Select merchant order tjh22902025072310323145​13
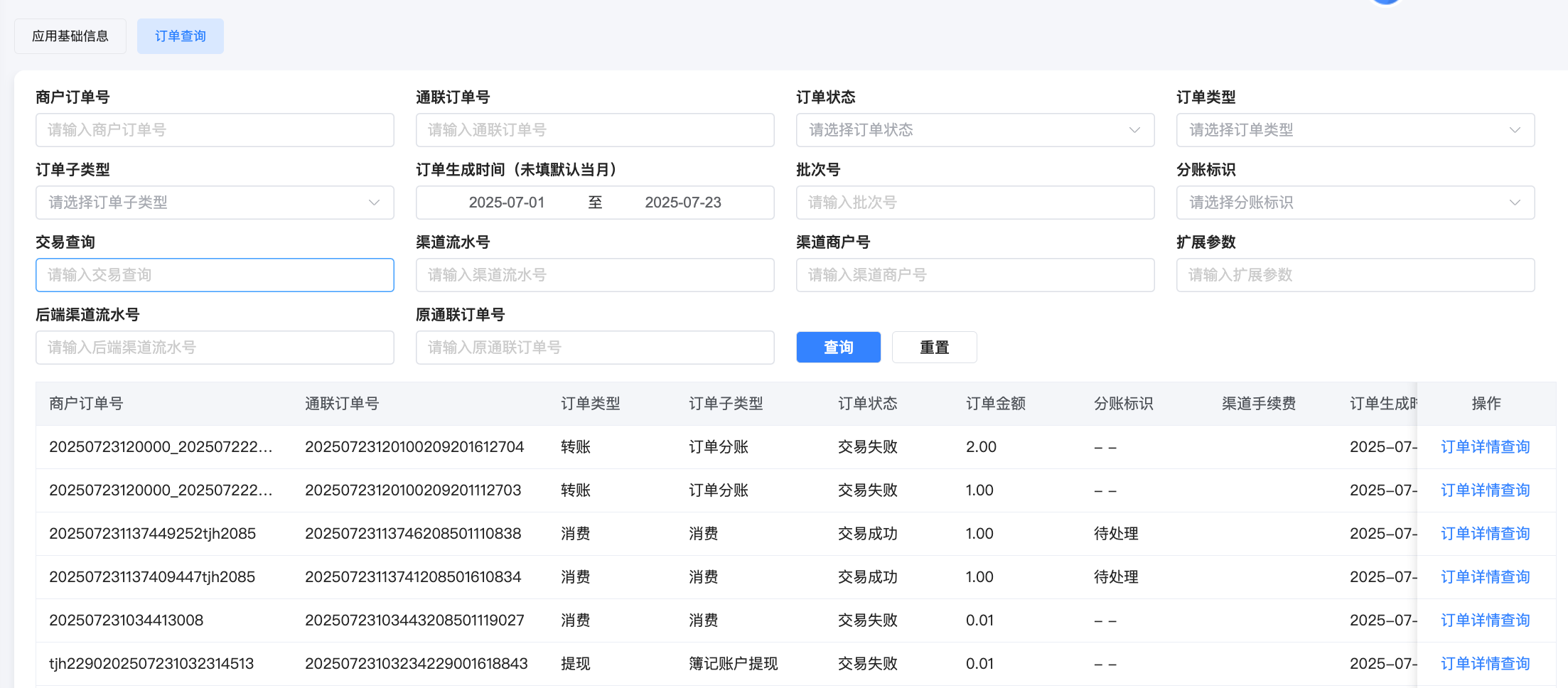Image resolution: width=1568 pixels, height=688 pixels. [151, 664]
